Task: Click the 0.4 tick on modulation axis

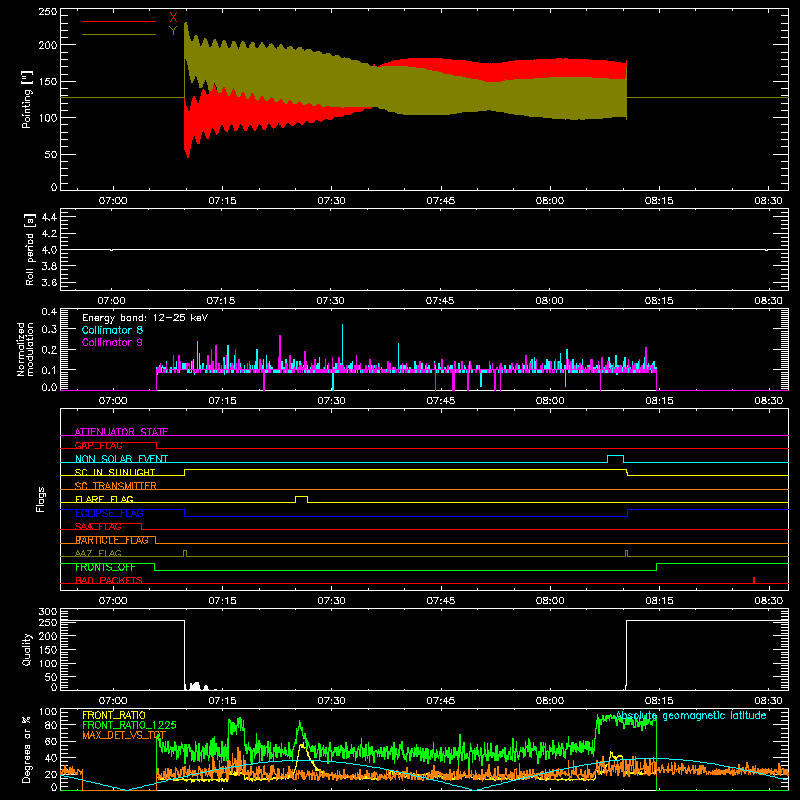Action: pos(49,312)
